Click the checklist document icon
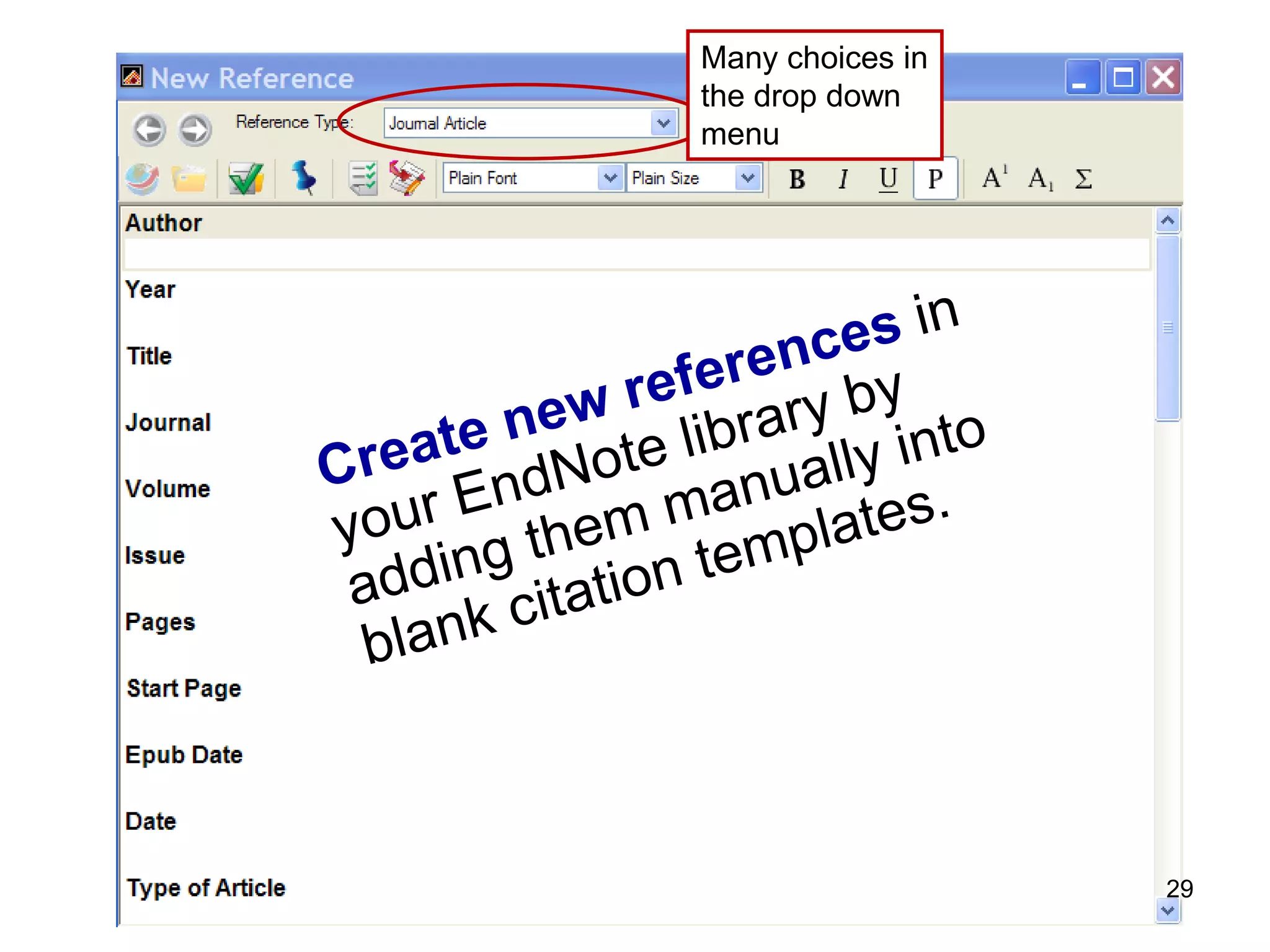The image size is (1270, 952). (x=362, y=179)
